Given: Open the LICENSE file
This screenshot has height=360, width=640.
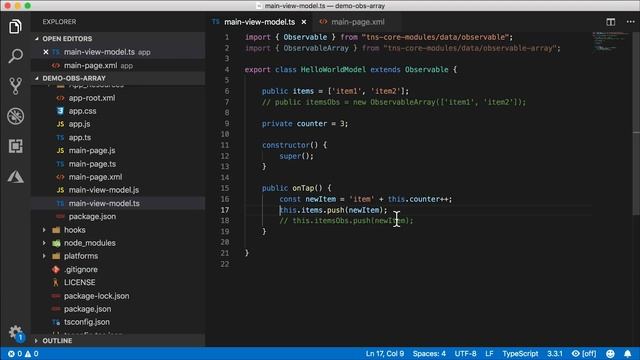Looking at the screenshot, I should point(79,282).
